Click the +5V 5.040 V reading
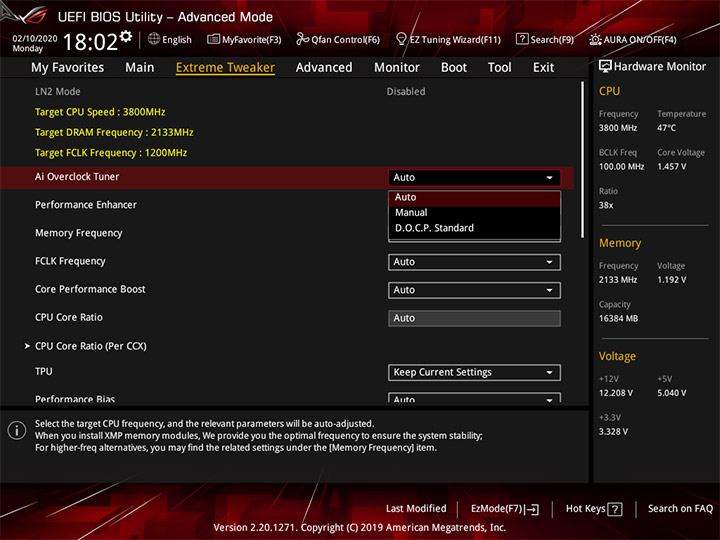 click(672, 393)
